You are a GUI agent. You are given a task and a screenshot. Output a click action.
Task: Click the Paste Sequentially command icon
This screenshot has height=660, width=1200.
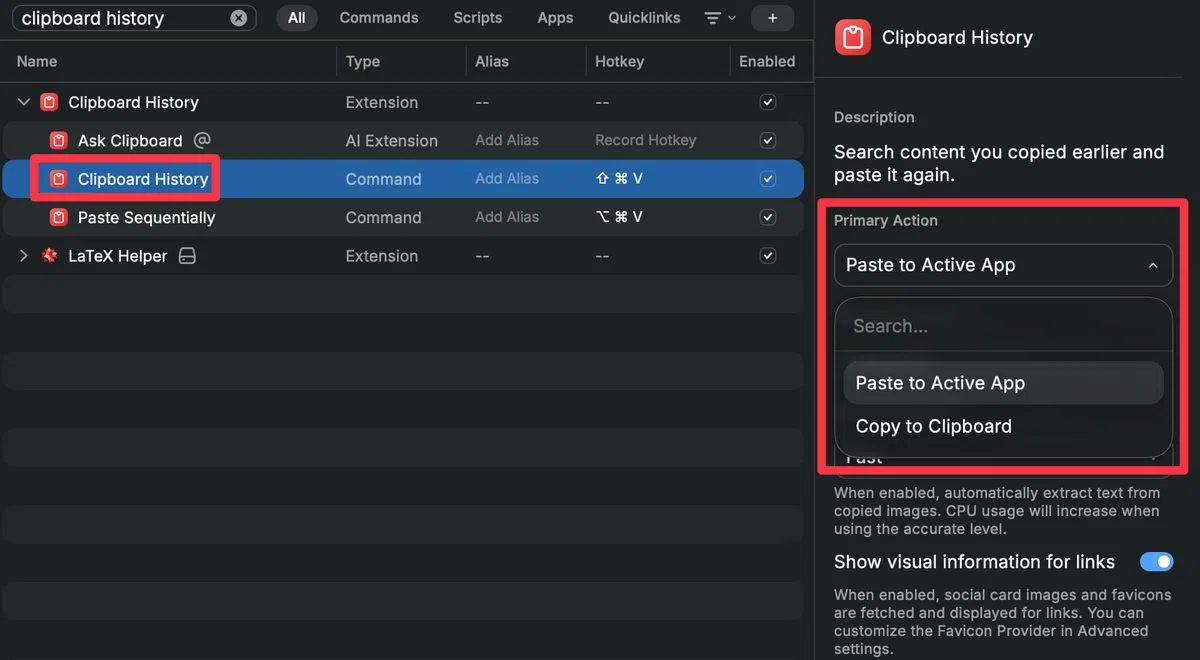(x=59, y=217)
